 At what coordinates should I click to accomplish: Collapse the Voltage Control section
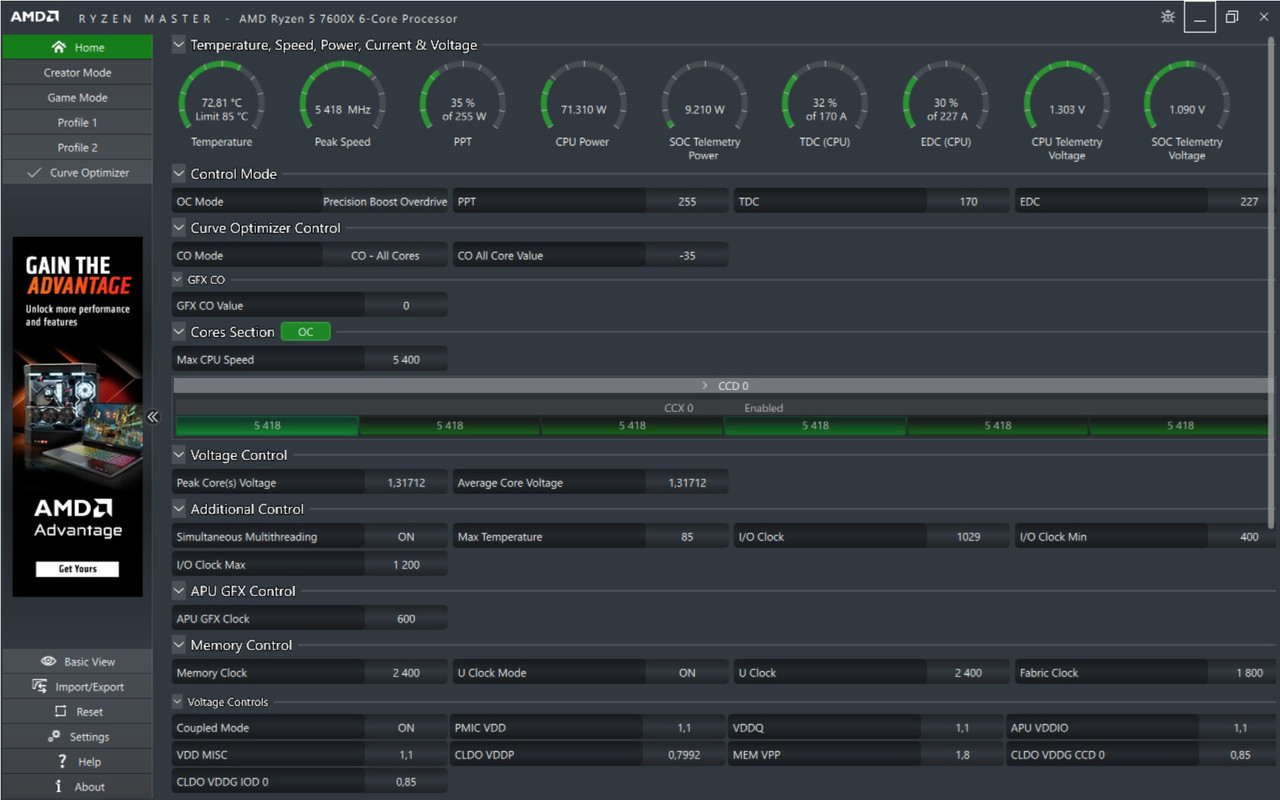tap(179, 454)
